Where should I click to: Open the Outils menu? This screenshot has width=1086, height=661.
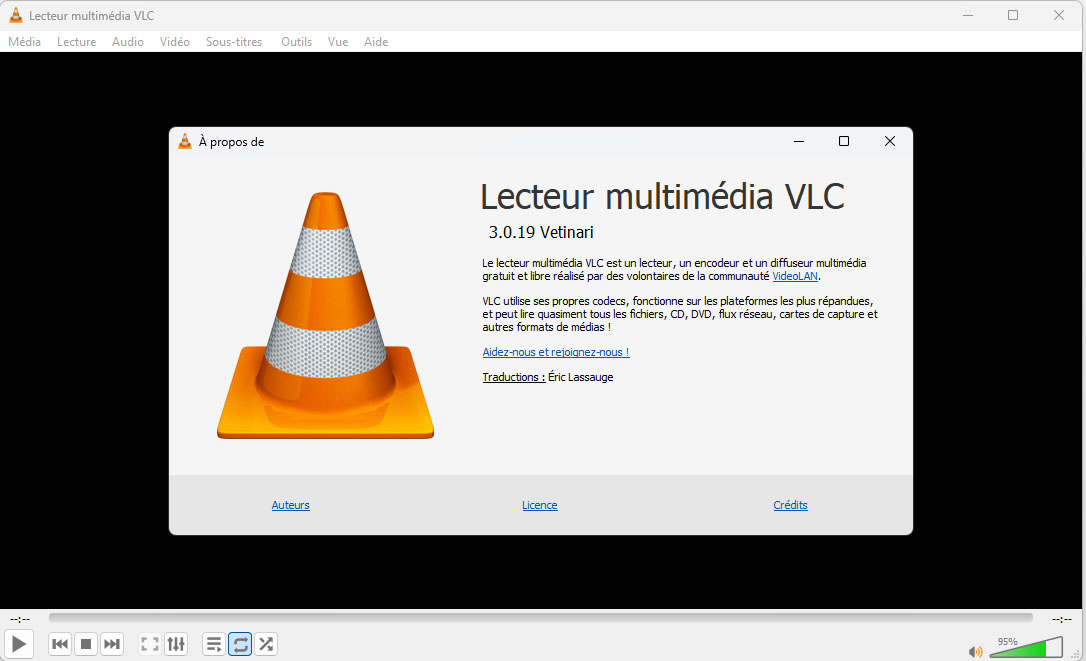pos(296,42)
